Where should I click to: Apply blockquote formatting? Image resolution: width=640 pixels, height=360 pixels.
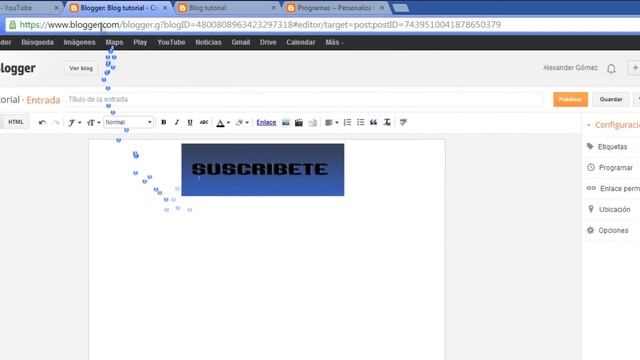373,122
